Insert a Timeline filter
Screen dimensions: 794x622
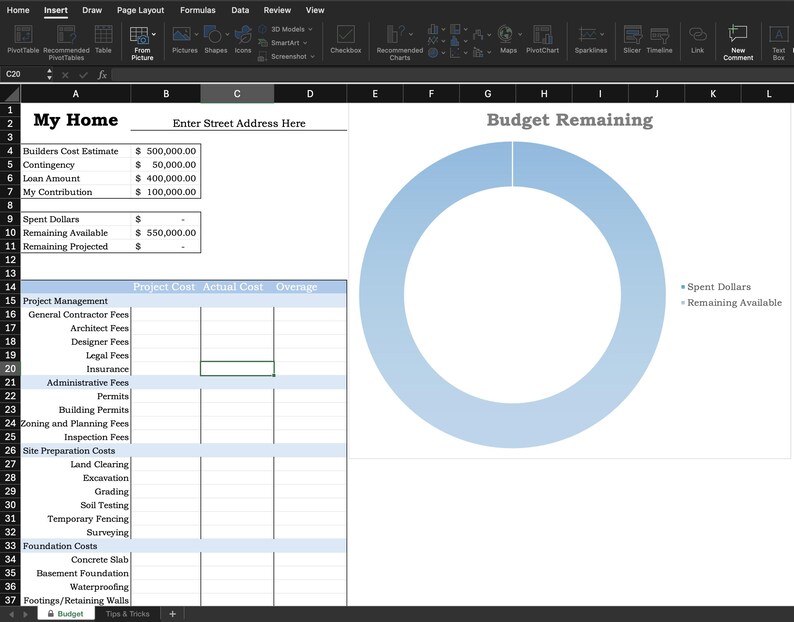click(659, 39)
